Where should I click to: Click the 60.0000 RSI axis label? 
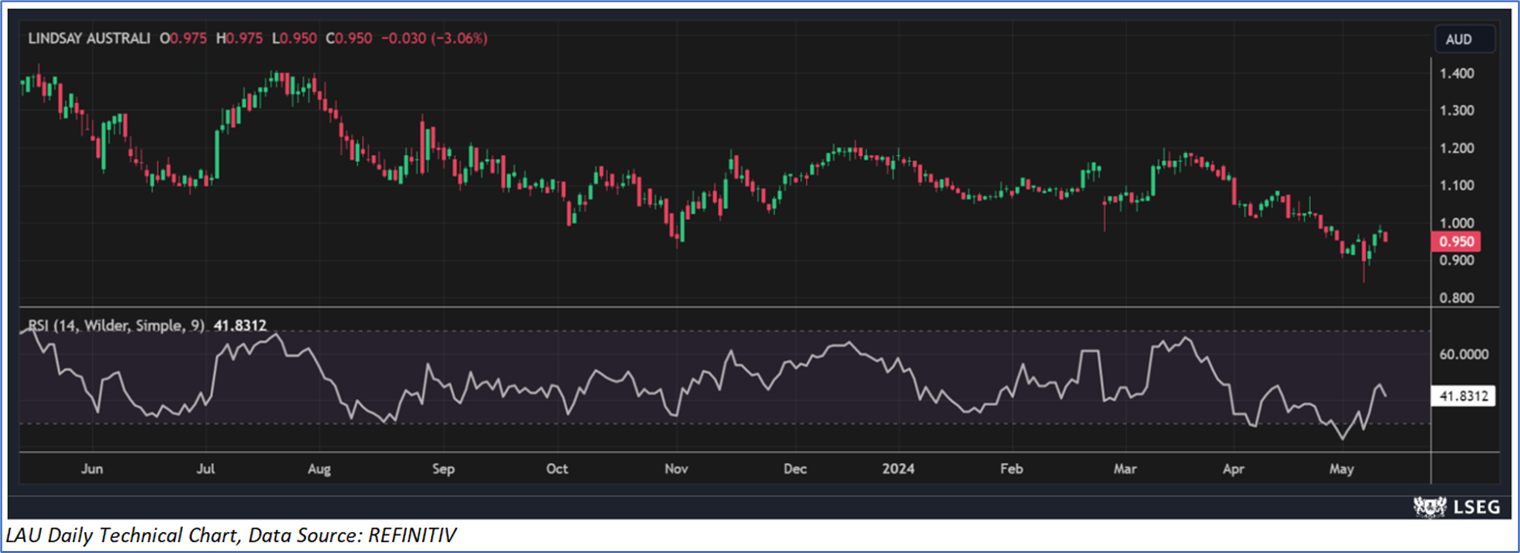[x=1466, y=353]
